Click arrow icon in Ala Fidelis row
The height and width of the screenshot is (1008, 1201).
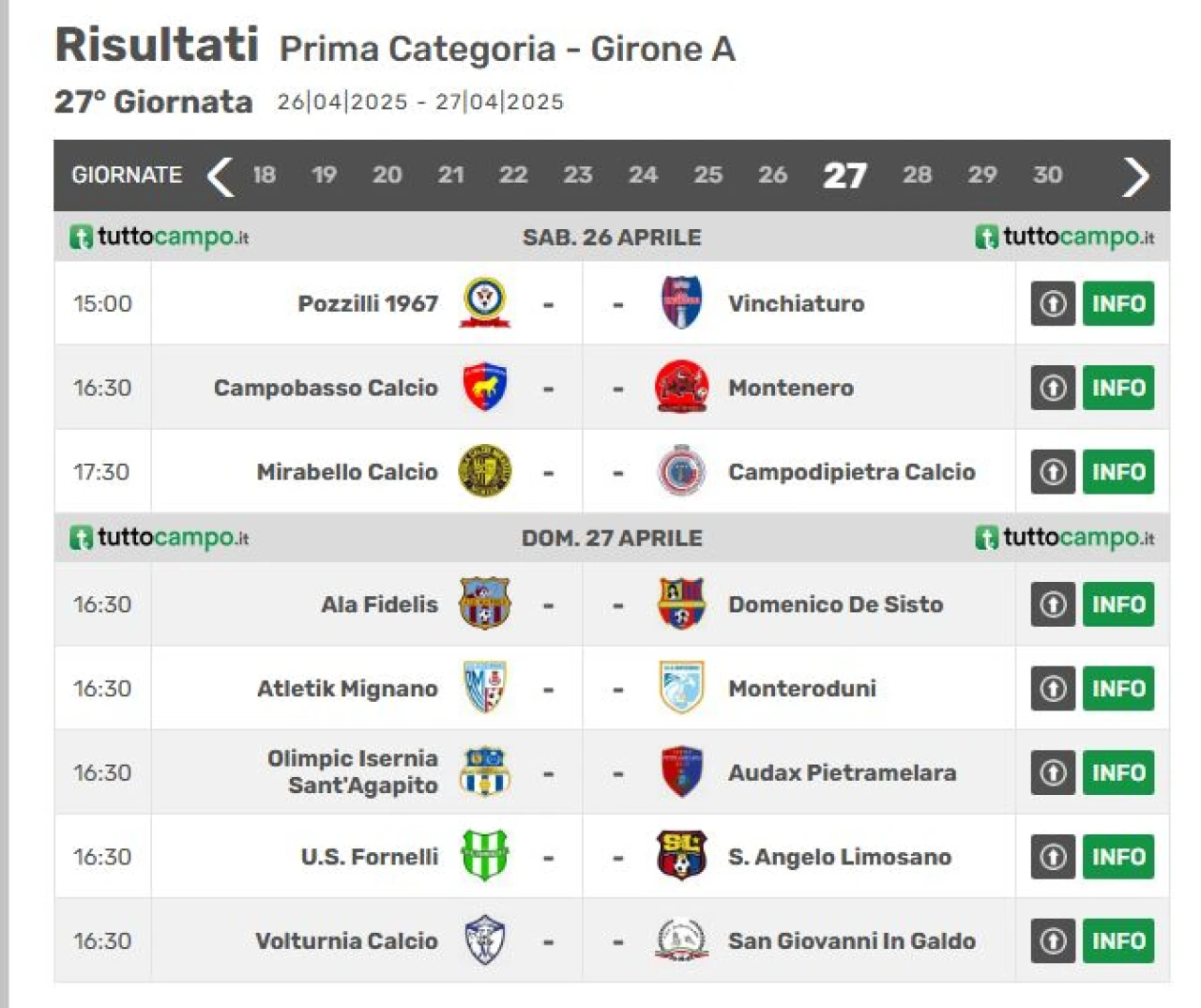(1053, 603)
